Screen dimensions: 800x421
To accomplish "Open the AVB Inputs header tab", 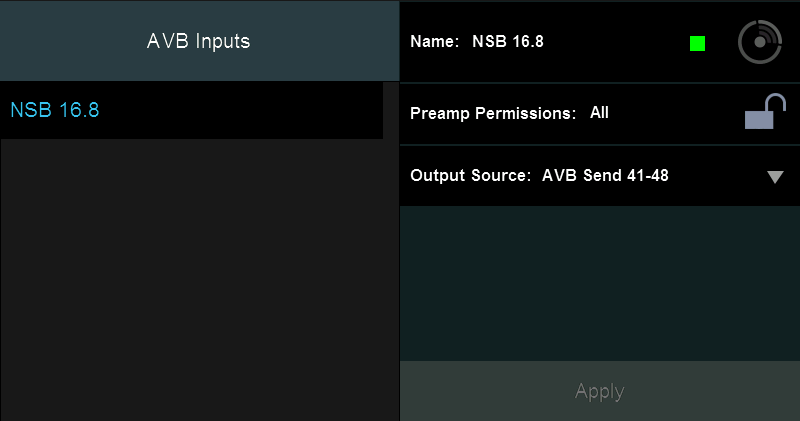I will 199,41.
